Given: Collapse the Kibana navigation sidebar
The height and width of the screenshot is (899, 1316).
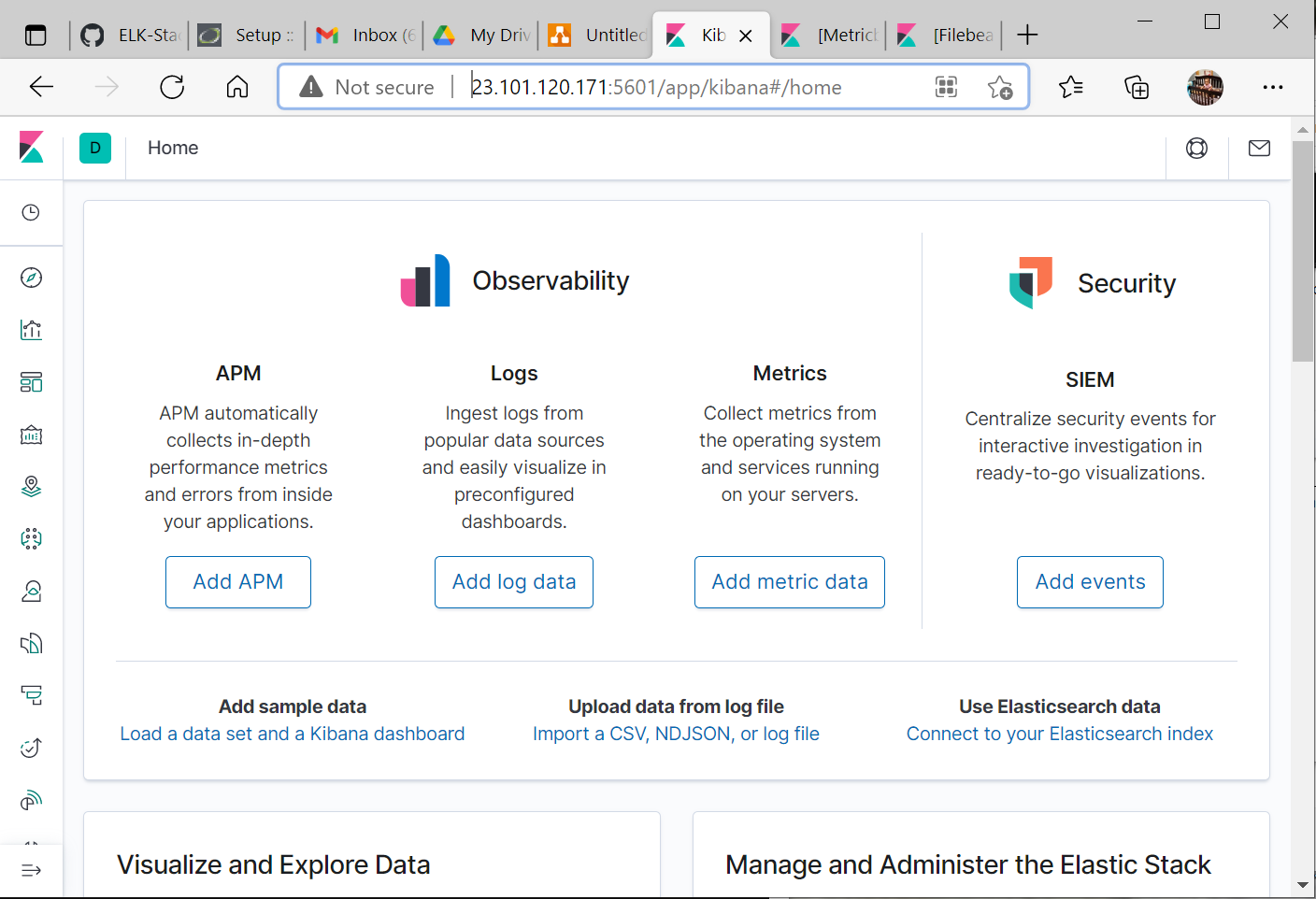Looking at the screenshot, I should point(31,870).
